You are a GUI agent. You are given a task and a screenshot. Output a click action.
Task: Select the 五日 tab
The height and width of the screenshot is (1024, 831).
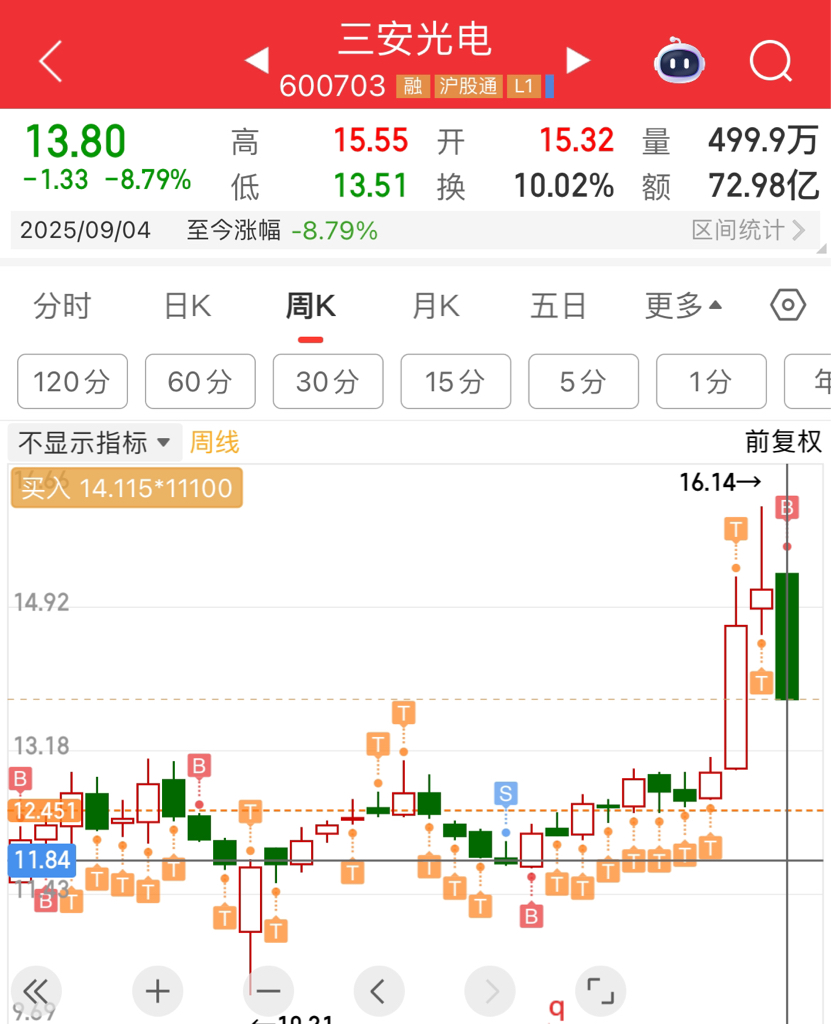(x=559, y=306)
